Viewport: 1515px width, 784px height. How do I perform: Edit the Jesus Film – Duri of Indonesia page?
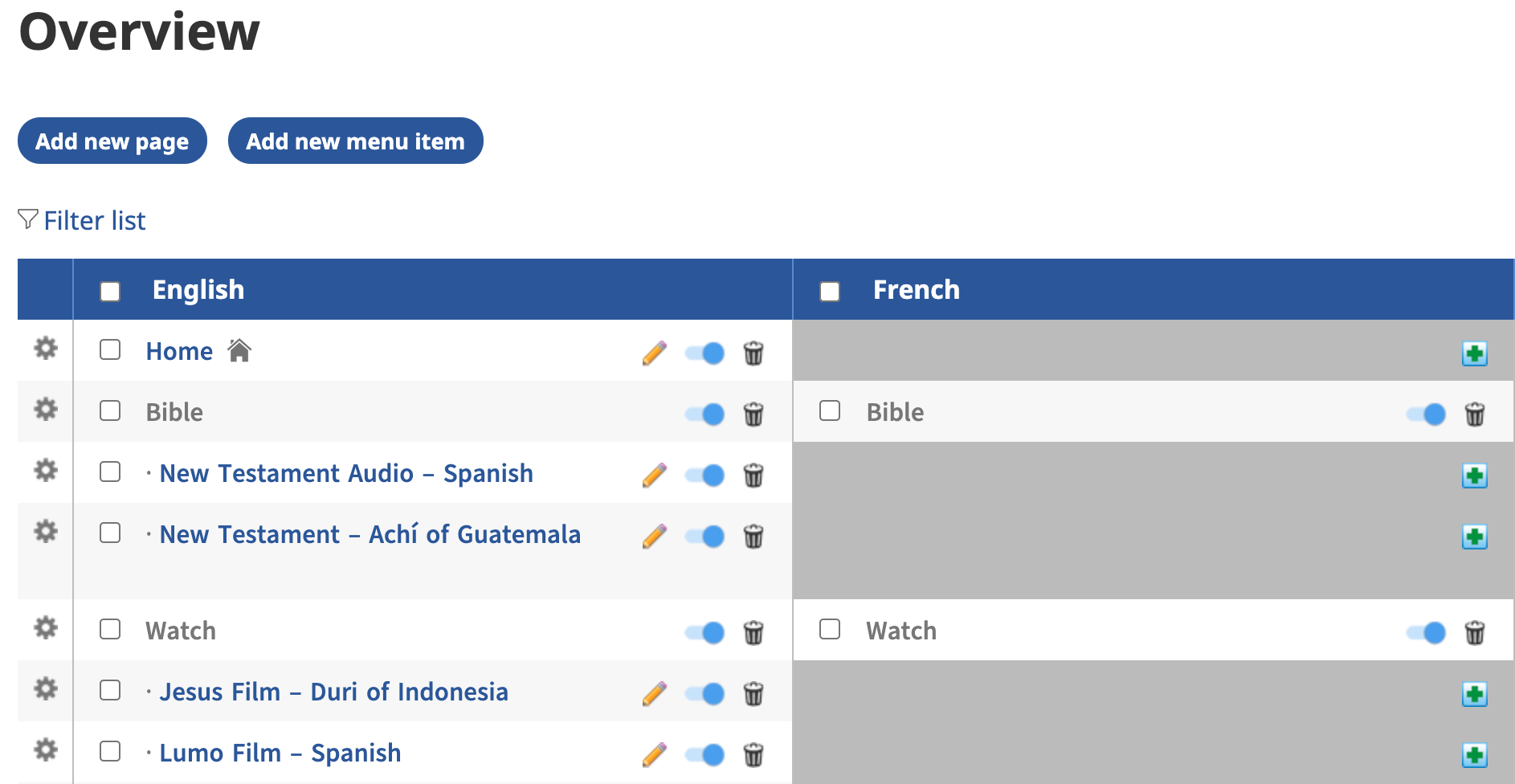(x=655, y=694)
